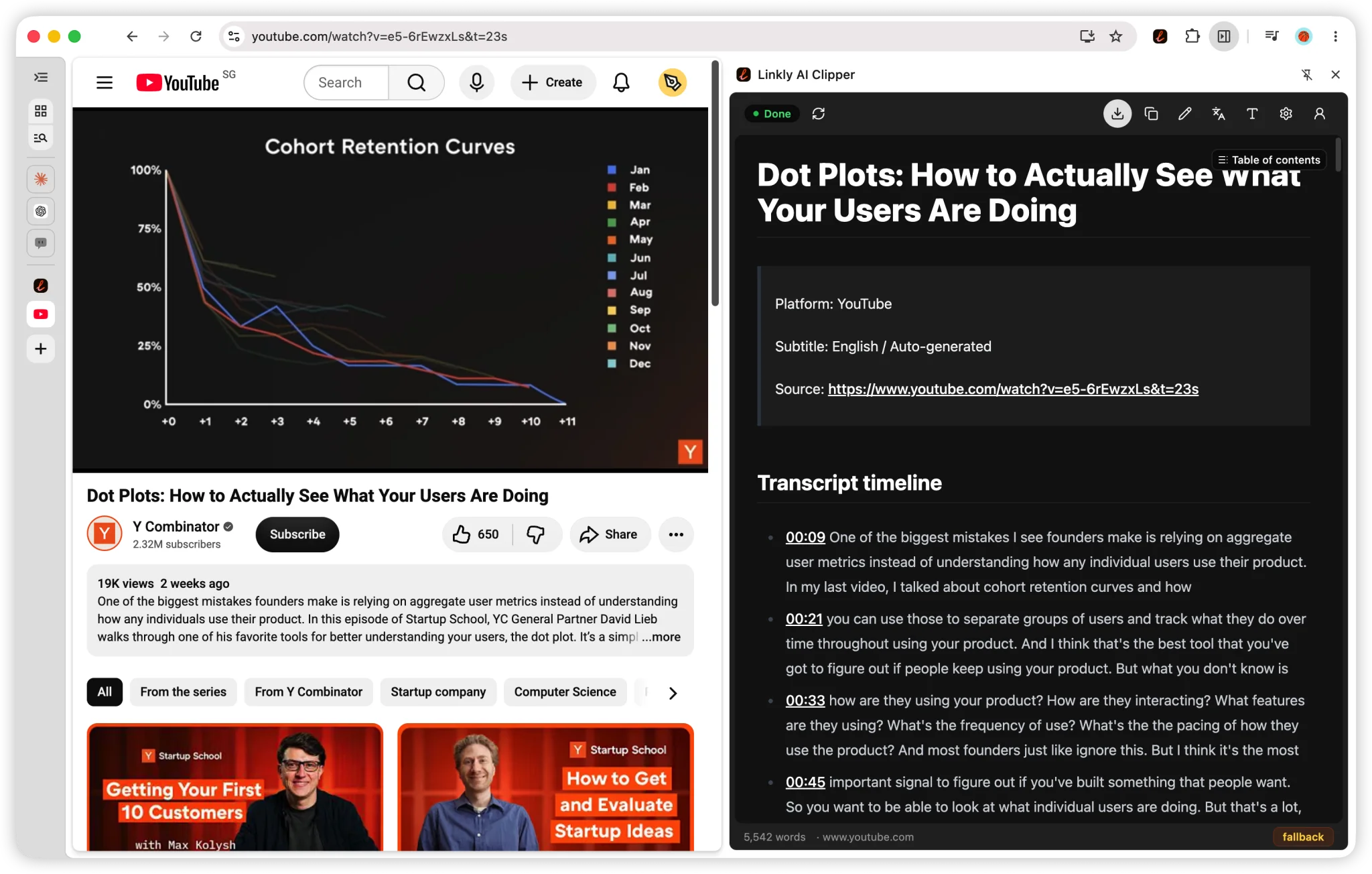Edit the clip with the pencil icon
Image resolution: width=1372 pixels, height=874 pixels.
pyautogui.click(x=1184, y=114)
